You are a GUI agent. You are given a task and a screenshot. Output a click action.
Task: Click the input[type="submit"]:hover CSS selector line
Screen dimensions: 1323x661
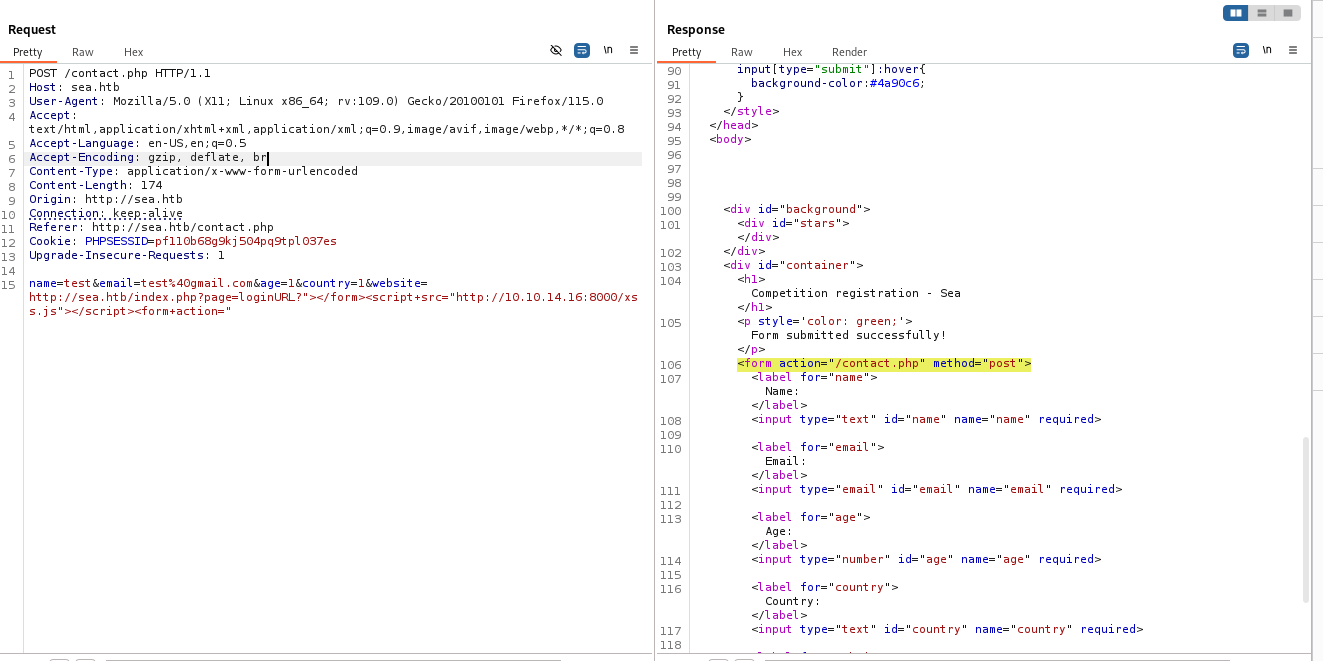click(x=832, y=69)
